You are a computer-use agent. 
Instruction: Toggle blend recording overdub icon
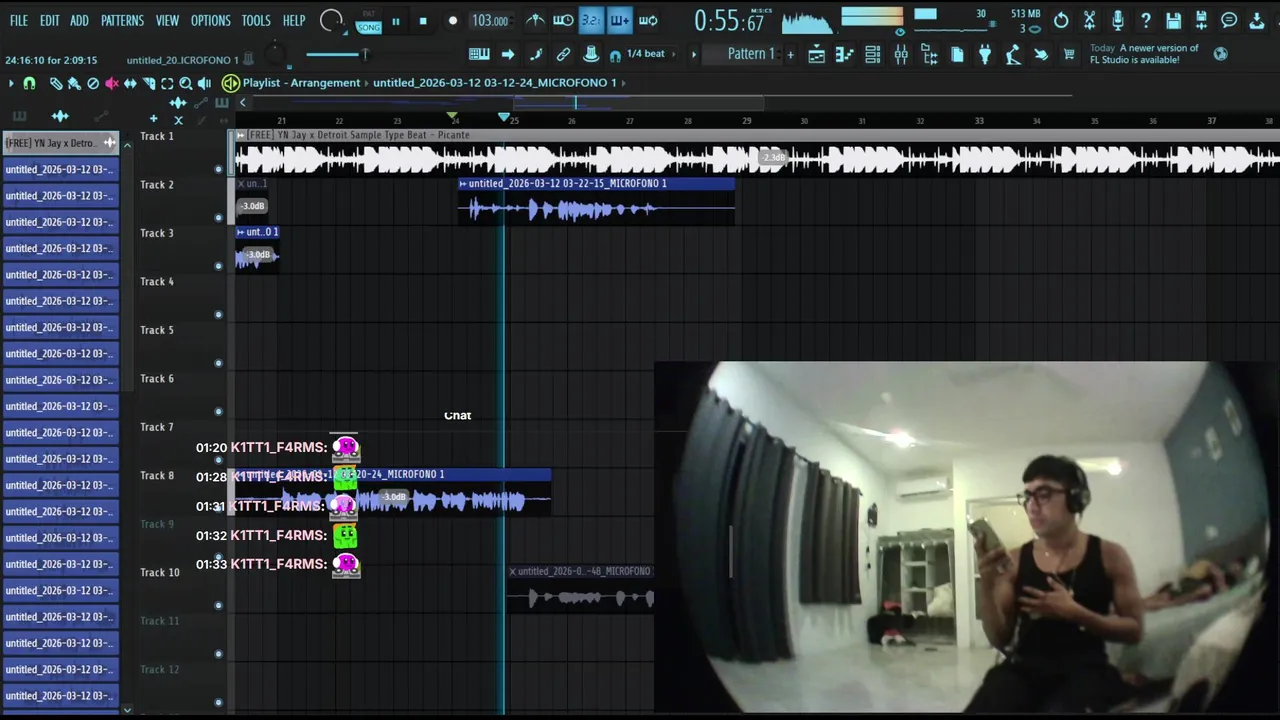pyautogui.click(x=620, y=20)
